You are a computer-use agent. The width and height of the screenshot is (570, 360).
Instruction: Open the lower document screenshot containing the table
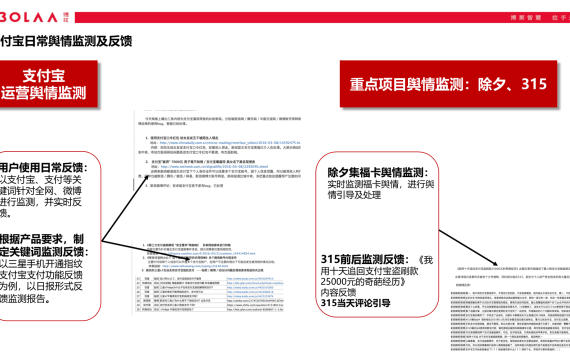[x=210, y=277]
